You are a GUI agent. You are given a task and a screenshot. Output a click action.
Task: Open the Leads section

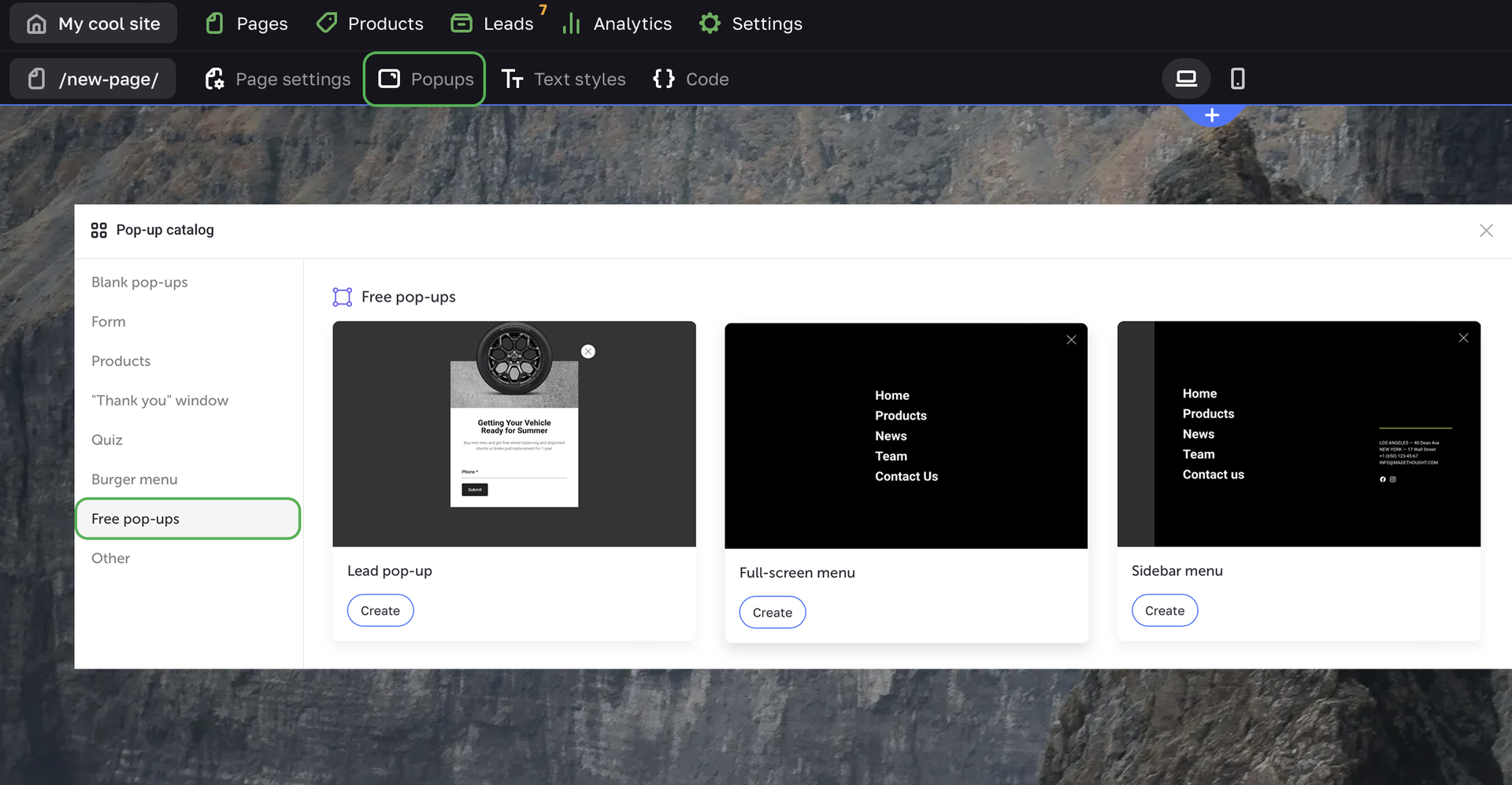pyautogui.click(x=492, y=24)
